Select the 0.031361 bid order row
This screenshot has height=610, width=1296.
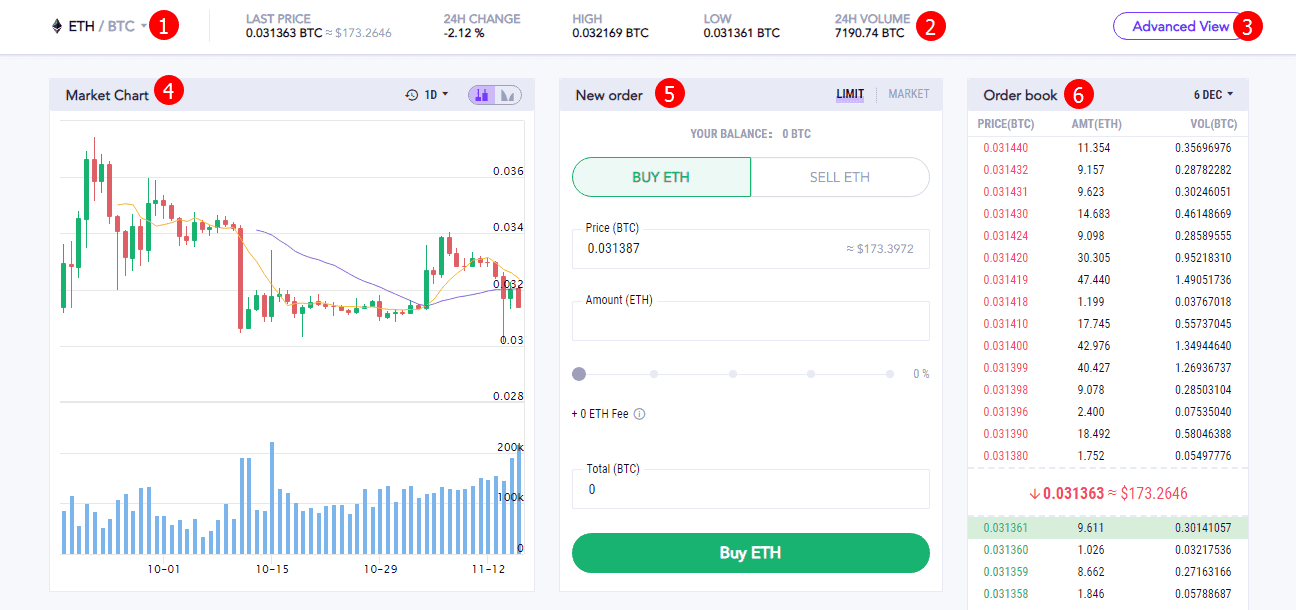[x=1107, y=528]
